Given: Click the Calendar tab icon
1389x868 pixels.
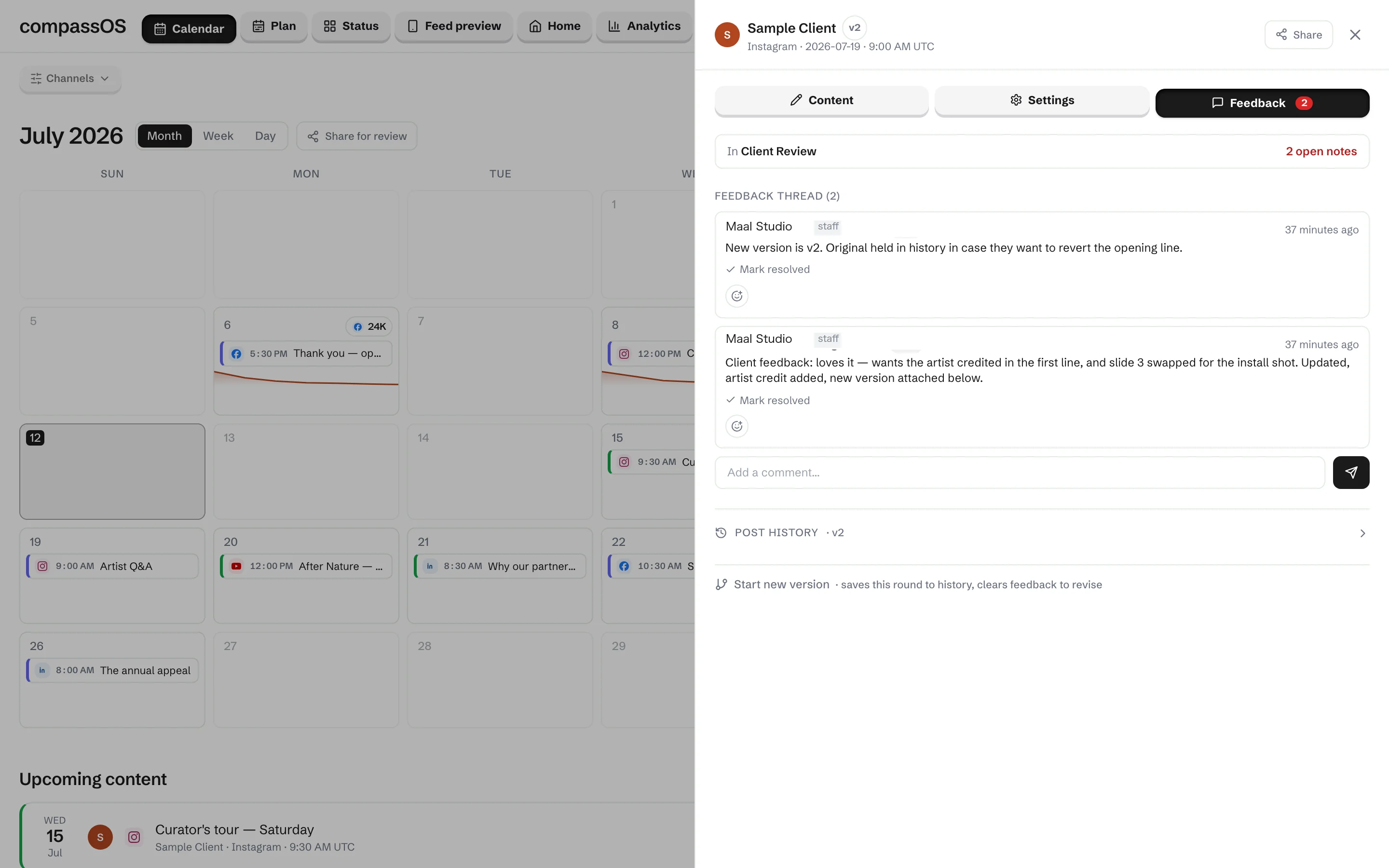Looking at the screenshot, I should click(160, 29).
